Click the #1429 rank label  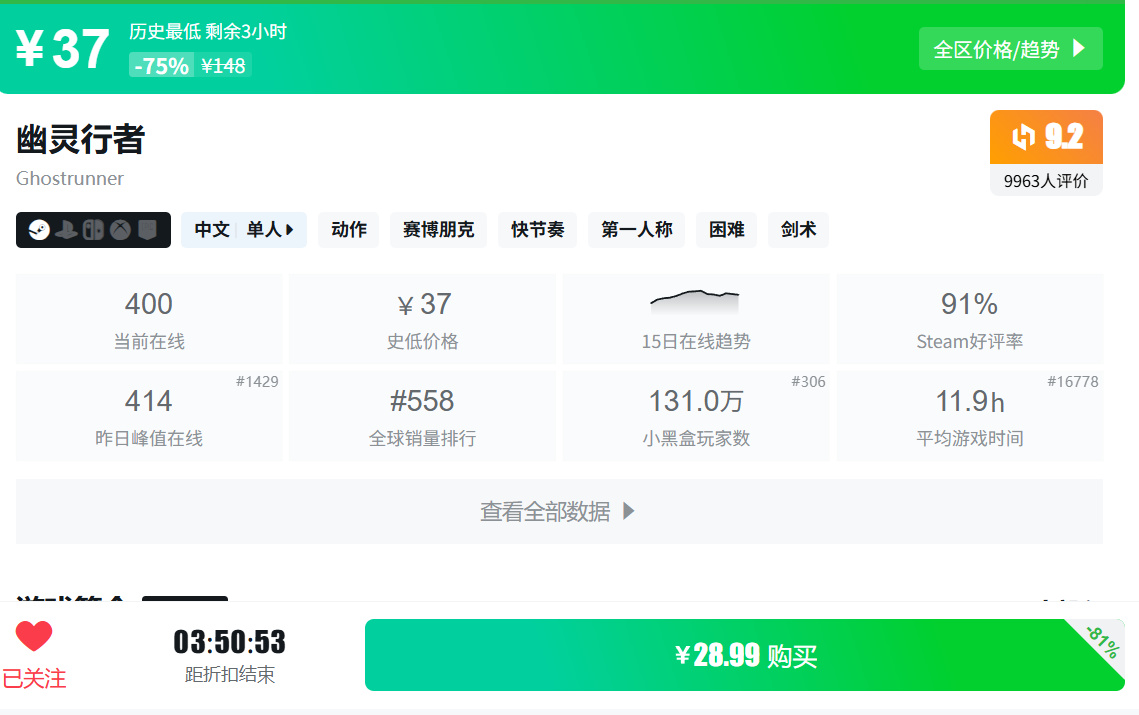click(257, 381)
